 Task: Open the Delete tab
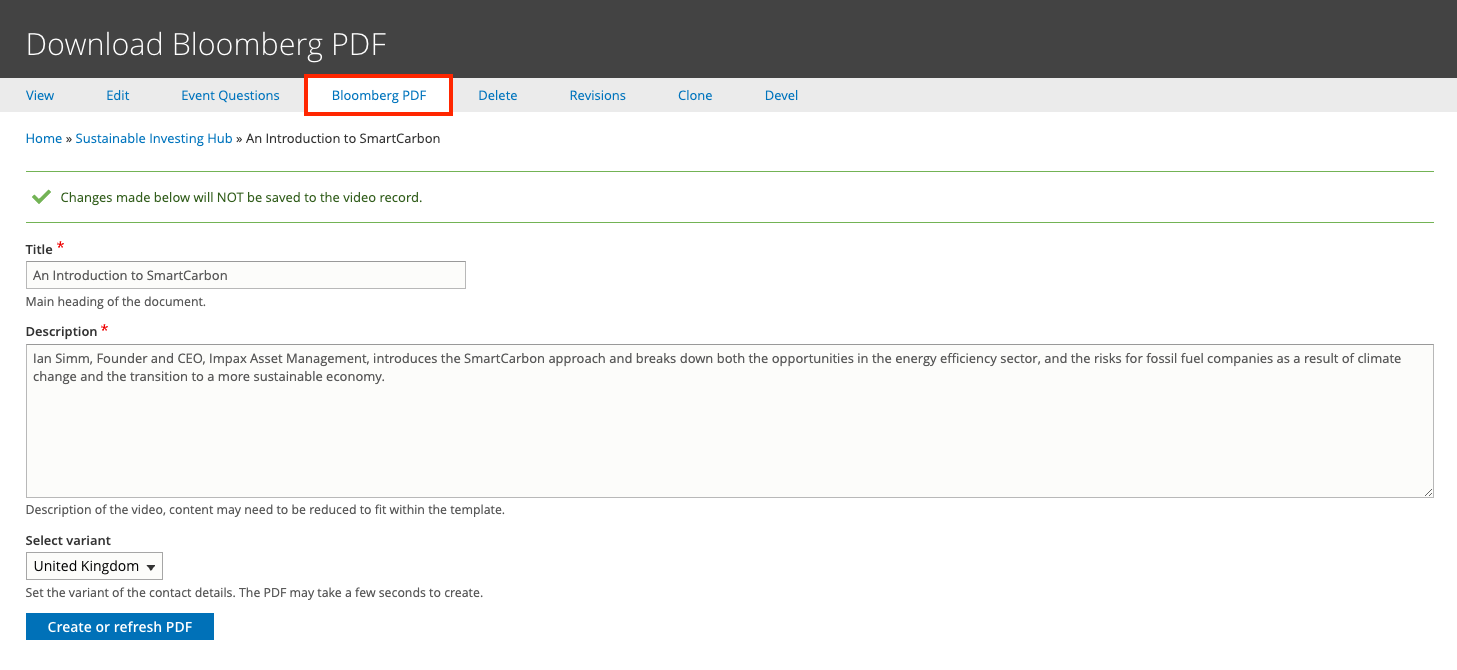coord(498,95)
